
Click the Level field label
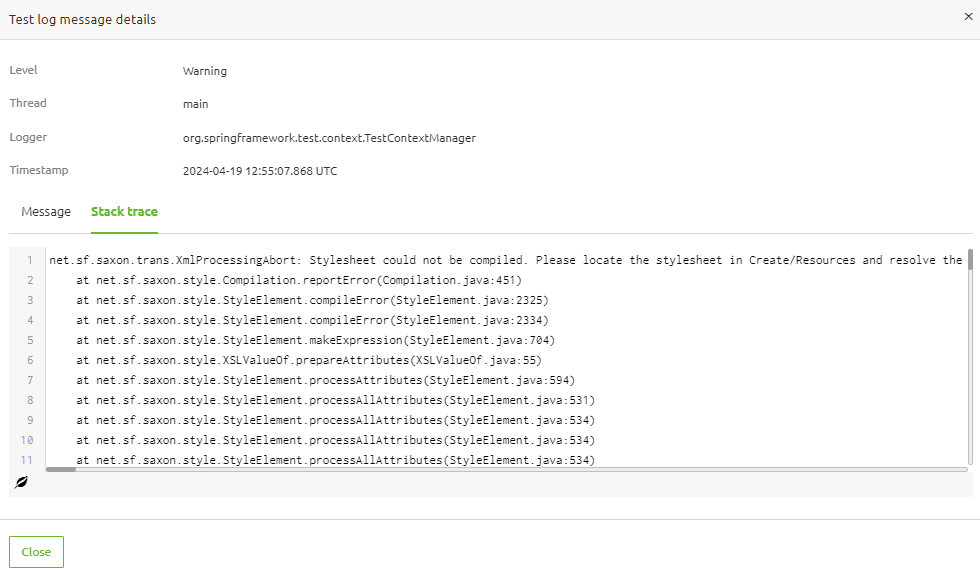(x=22, y=71)
